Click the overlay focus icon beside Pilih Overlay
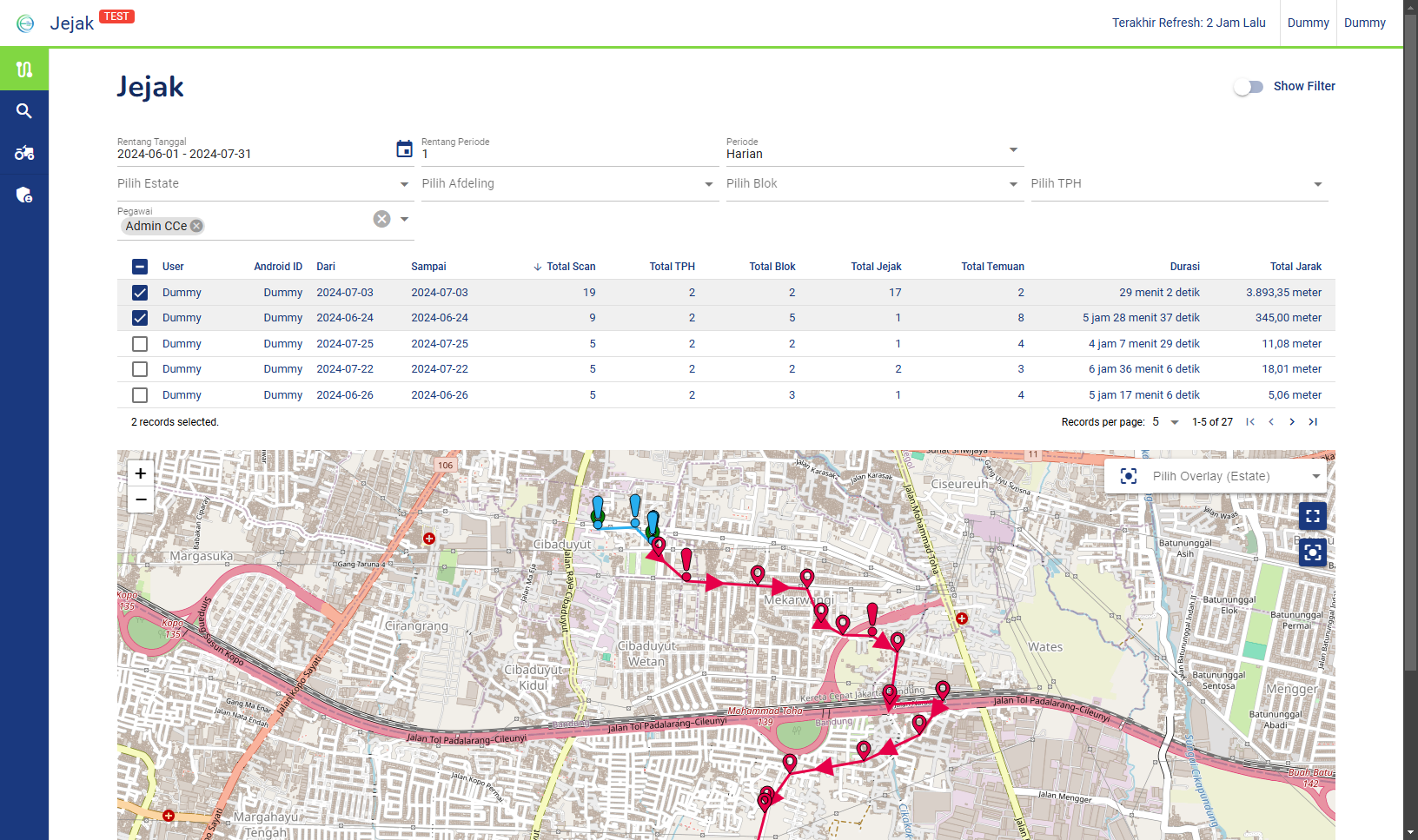 tap(1129, 476)
